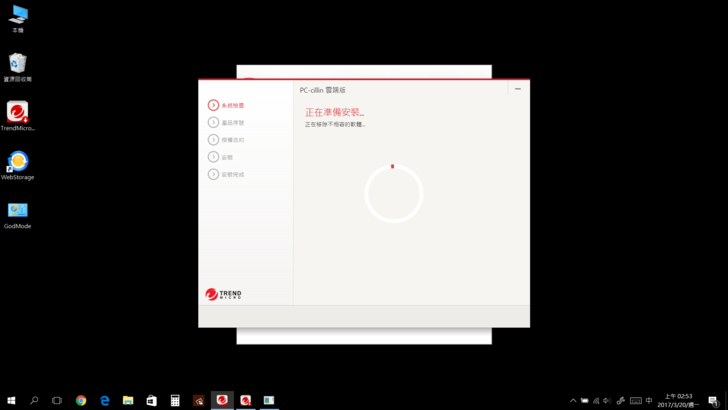Select the 系統檢查 step in installer sidebar
Viewport: 728px width, 410px height.
click(x=226, y=105)
